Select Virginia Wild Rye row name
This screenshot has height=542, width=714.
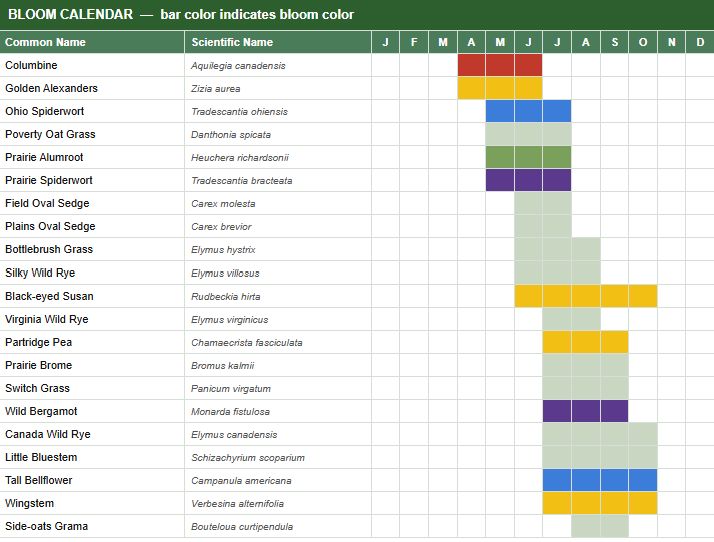47,319
